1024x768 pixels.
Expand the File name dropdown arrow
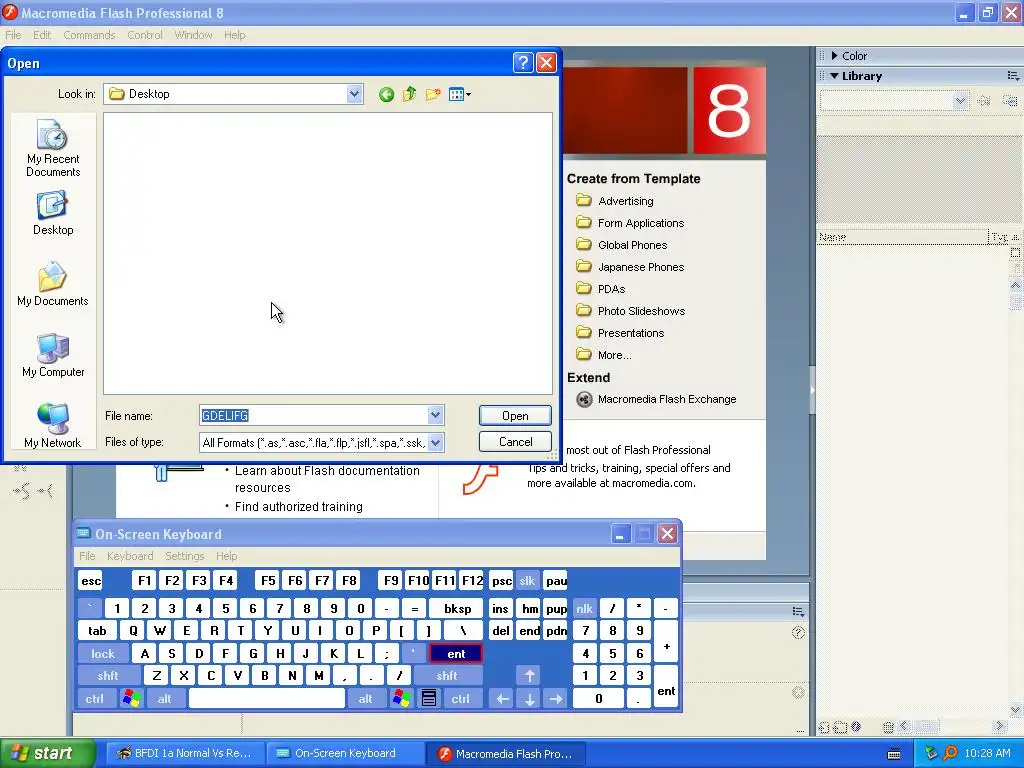click(435, 415)
